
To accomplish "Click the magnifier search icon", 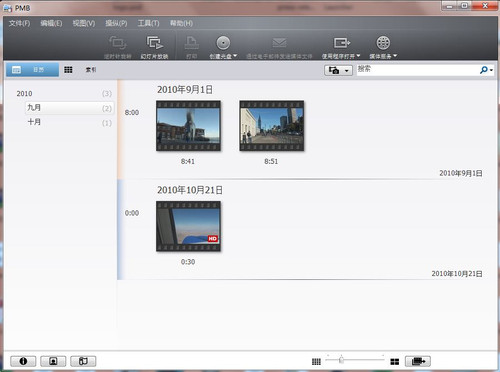I will (x=483, y=70).
